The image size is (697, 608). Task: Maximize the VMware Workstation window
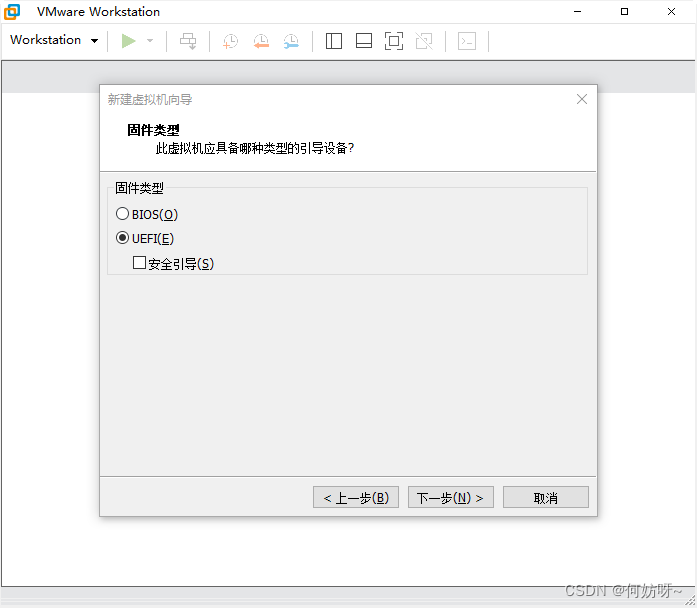pyautogui.click(x=625, y=12)
